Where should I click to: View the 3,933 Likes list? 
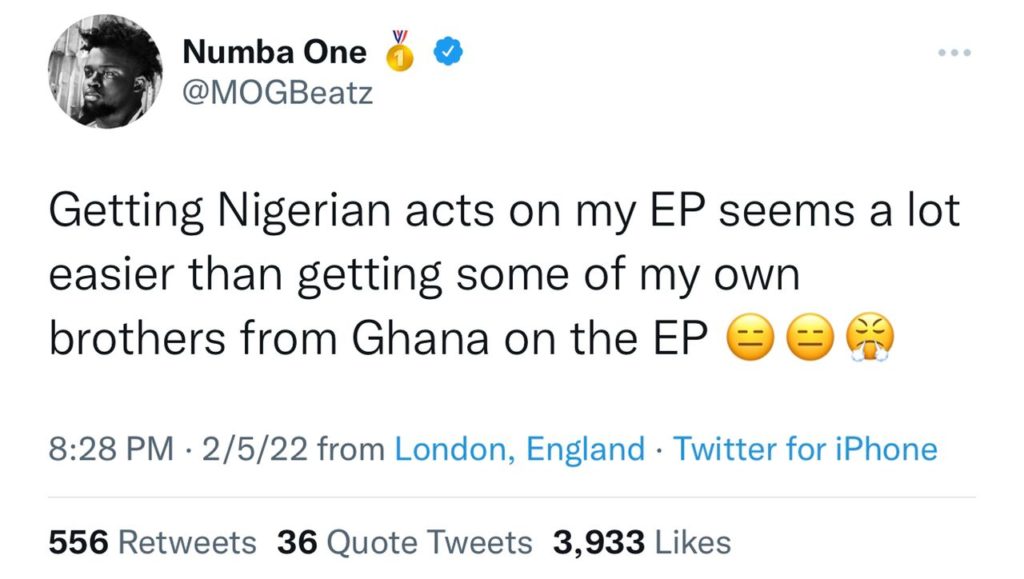coord(642,542)
